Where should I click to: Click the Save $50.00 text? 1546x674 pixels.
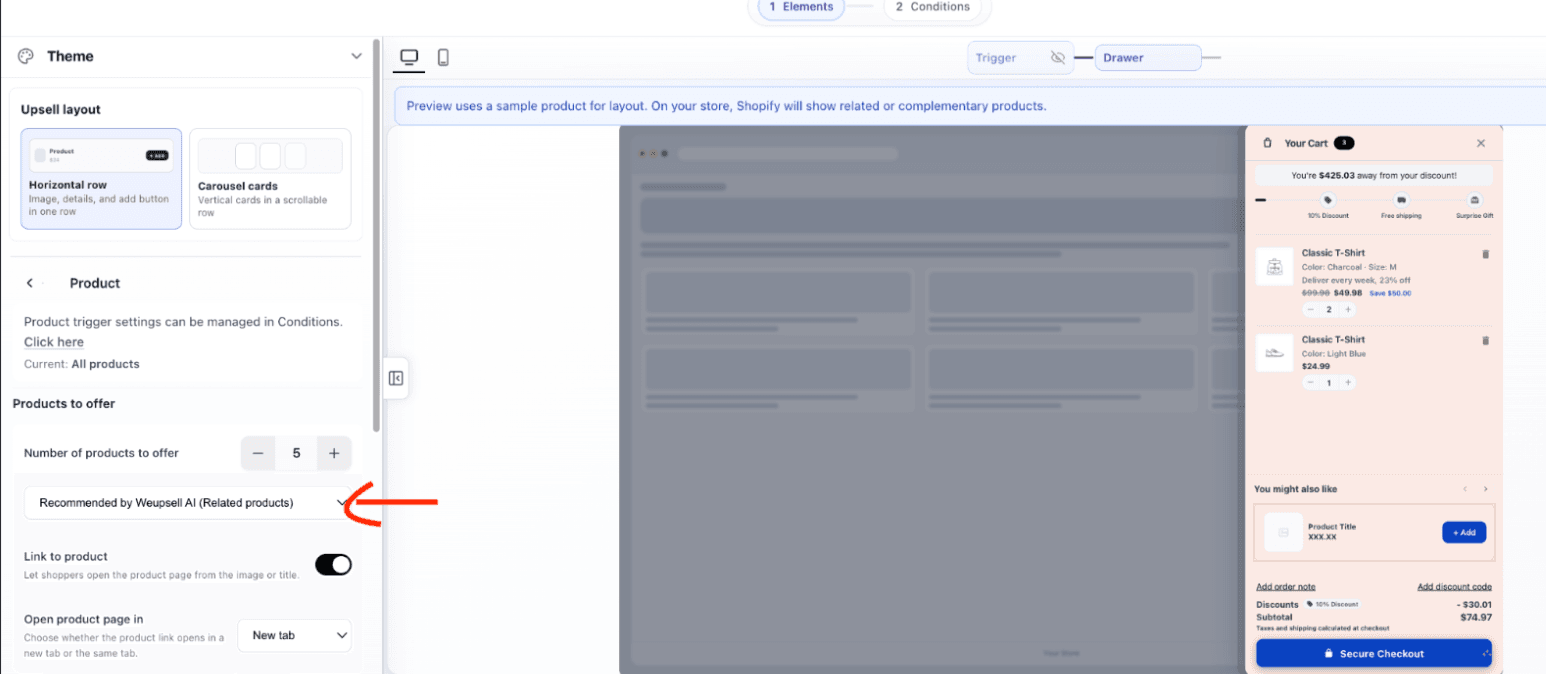1390,293
